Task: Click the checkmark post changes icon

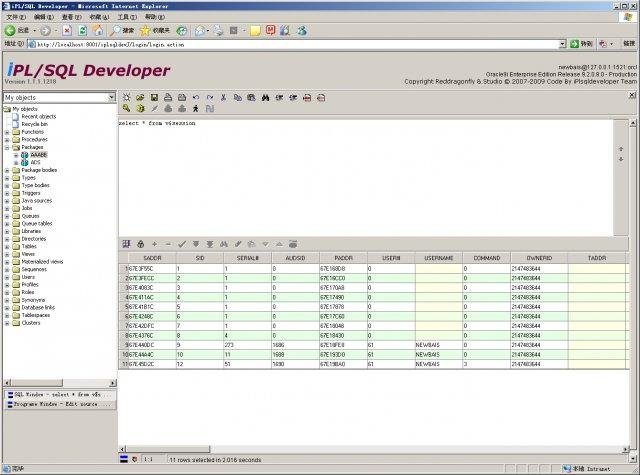Action: [x=182, y=244]
